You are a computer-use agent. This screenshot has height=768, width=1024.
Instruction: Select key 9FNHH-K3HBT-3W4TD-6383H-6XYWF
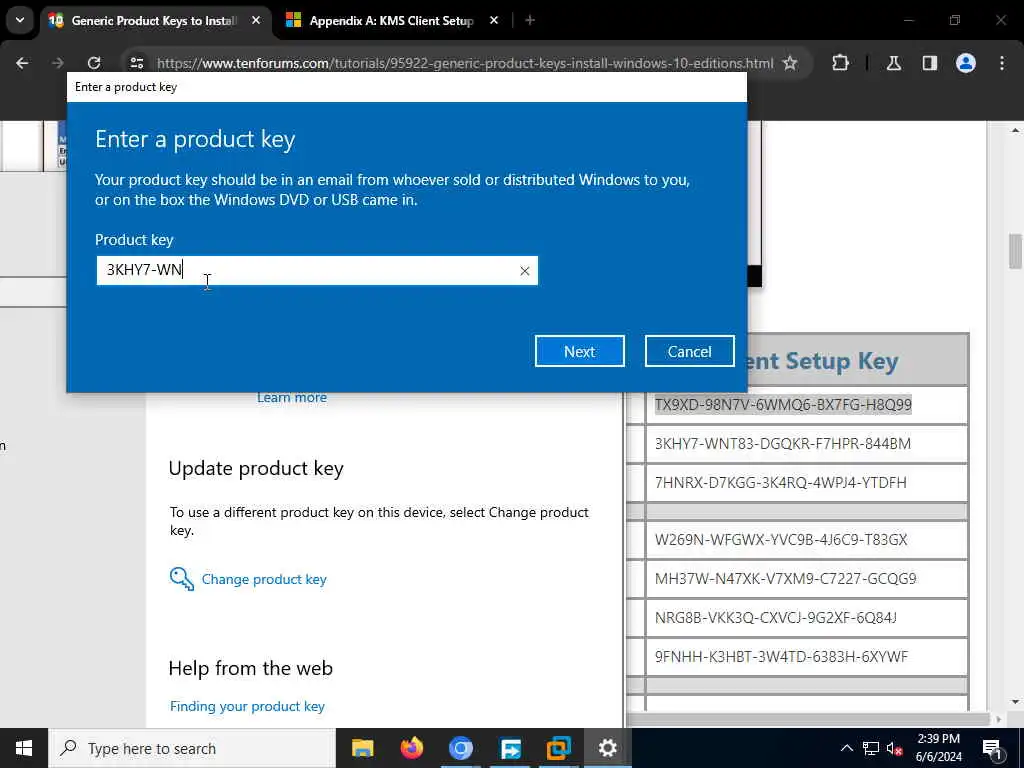coord(781,657)
